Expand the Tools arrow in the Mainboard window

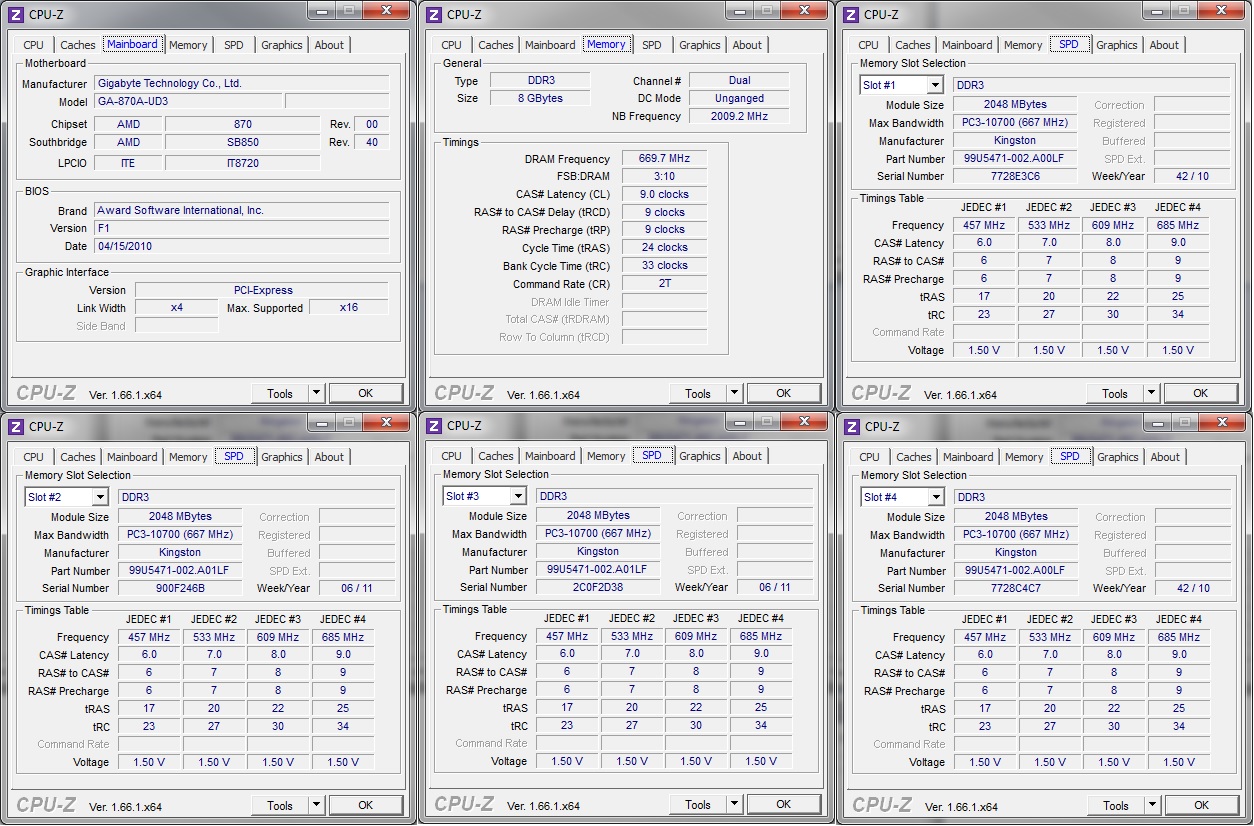[x=317, y=394]
